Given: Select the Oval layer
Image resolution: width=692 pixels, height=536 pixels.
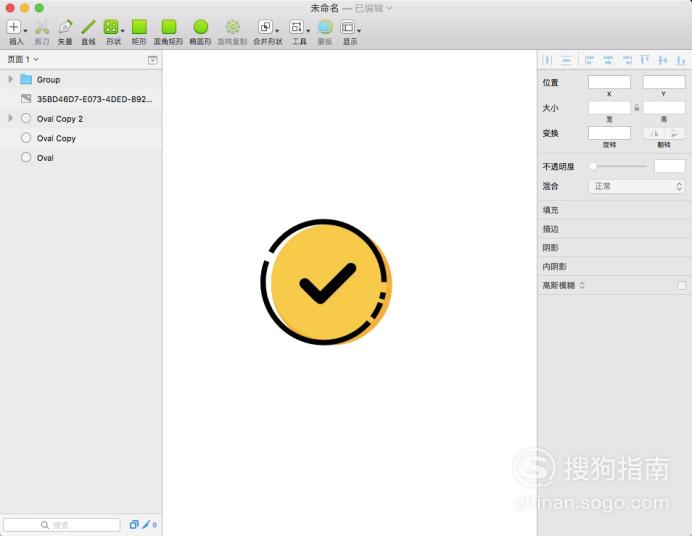Looking at the screenshot, I should tap(81, 157).
